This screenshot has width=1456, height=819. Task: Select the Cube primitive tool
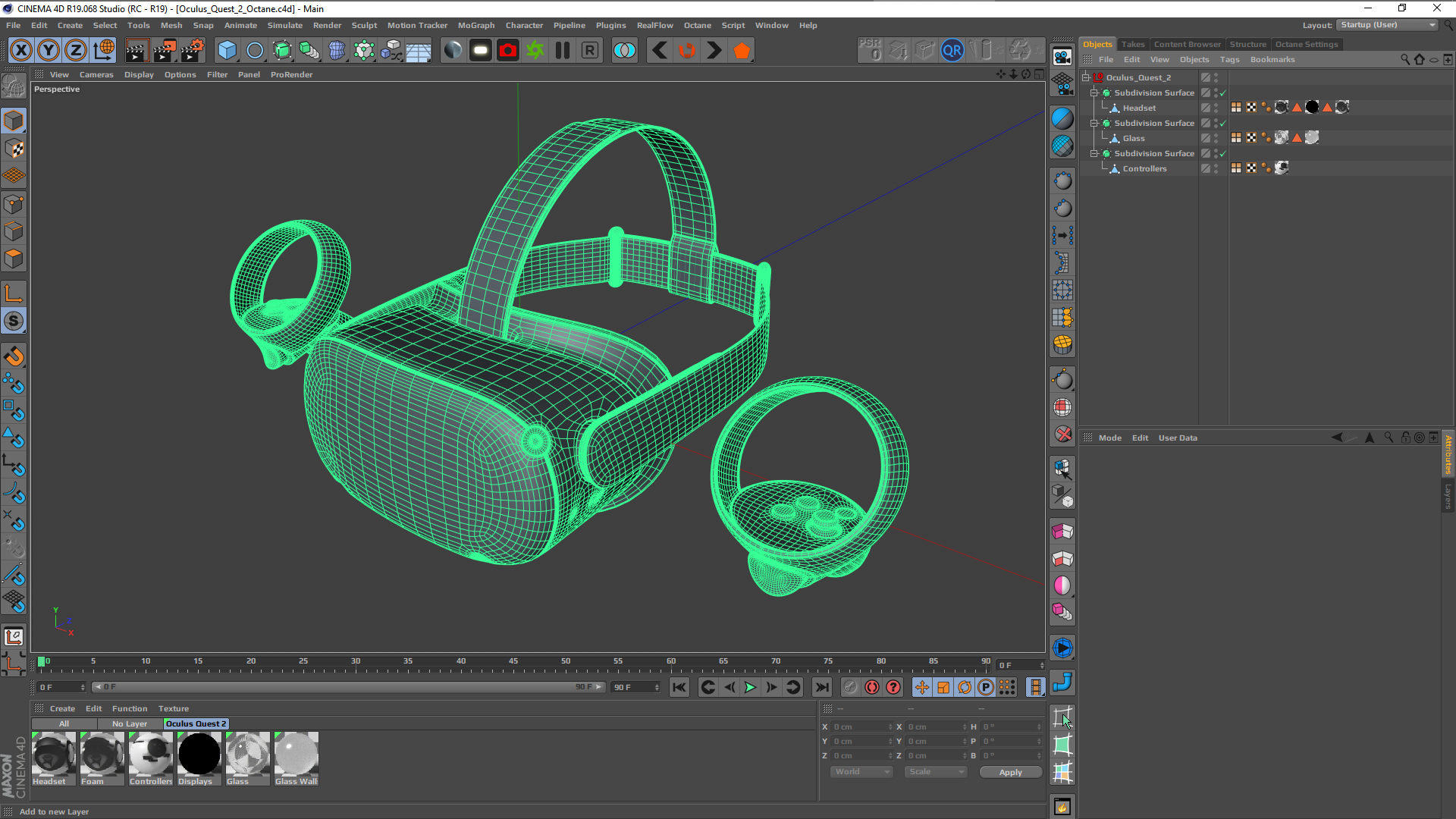click(x=227, y=51)
